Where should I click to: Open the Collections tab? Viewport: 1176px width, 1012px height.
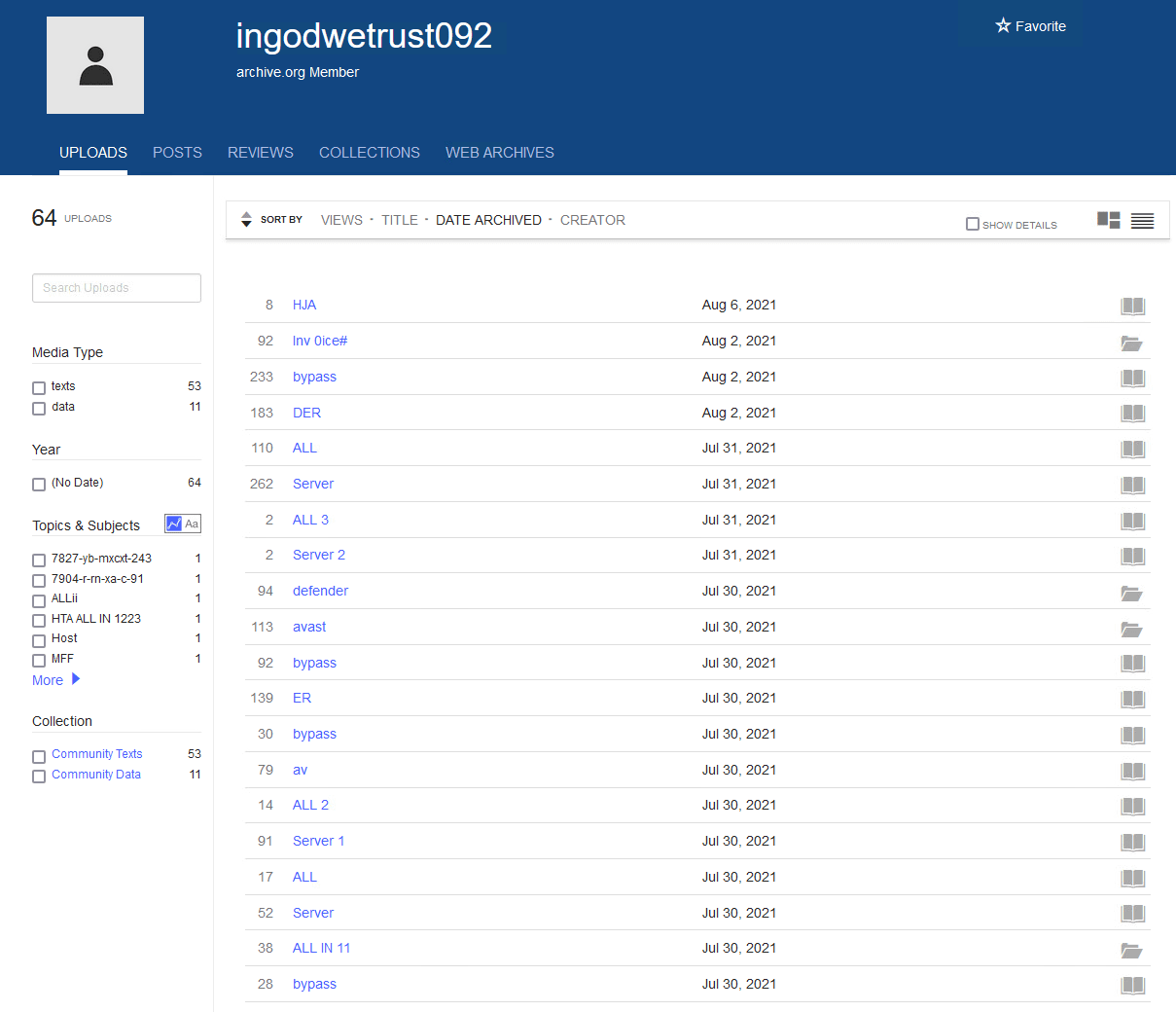click(x=369, y=153)
